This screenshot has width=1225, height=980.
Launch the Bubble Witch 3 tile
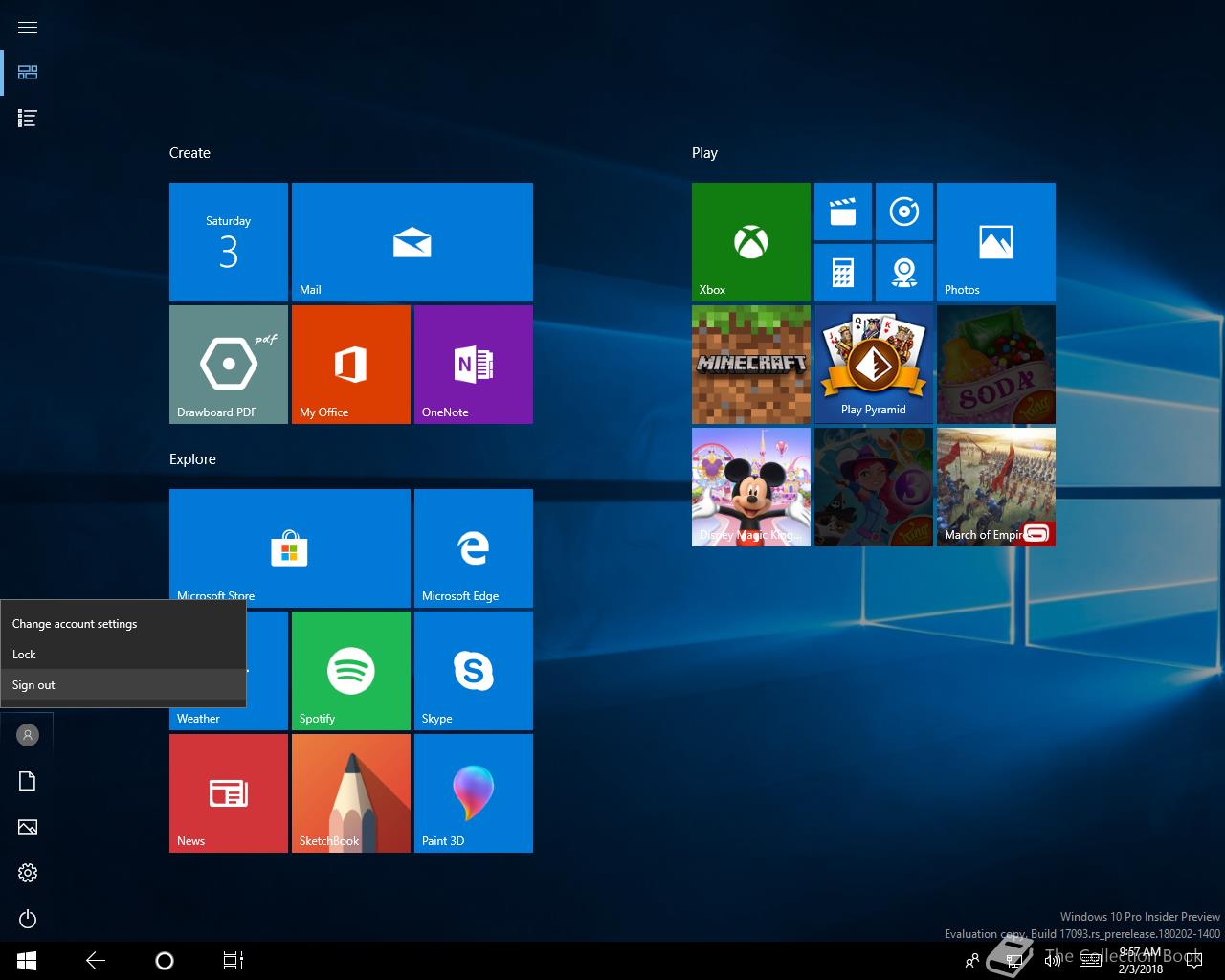873,487
